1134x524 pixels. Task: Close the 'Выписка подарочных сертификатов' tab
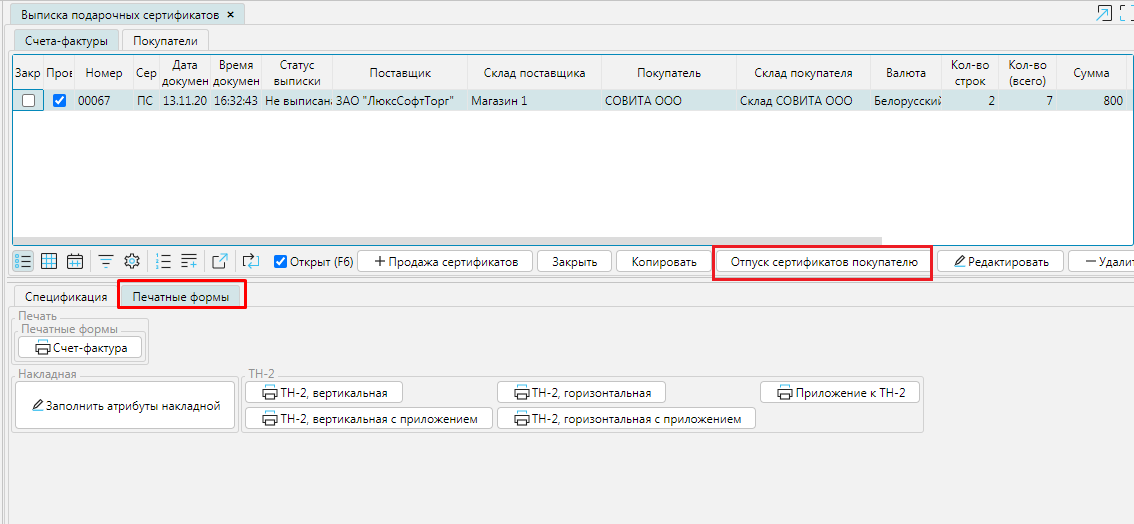[231, 15]
